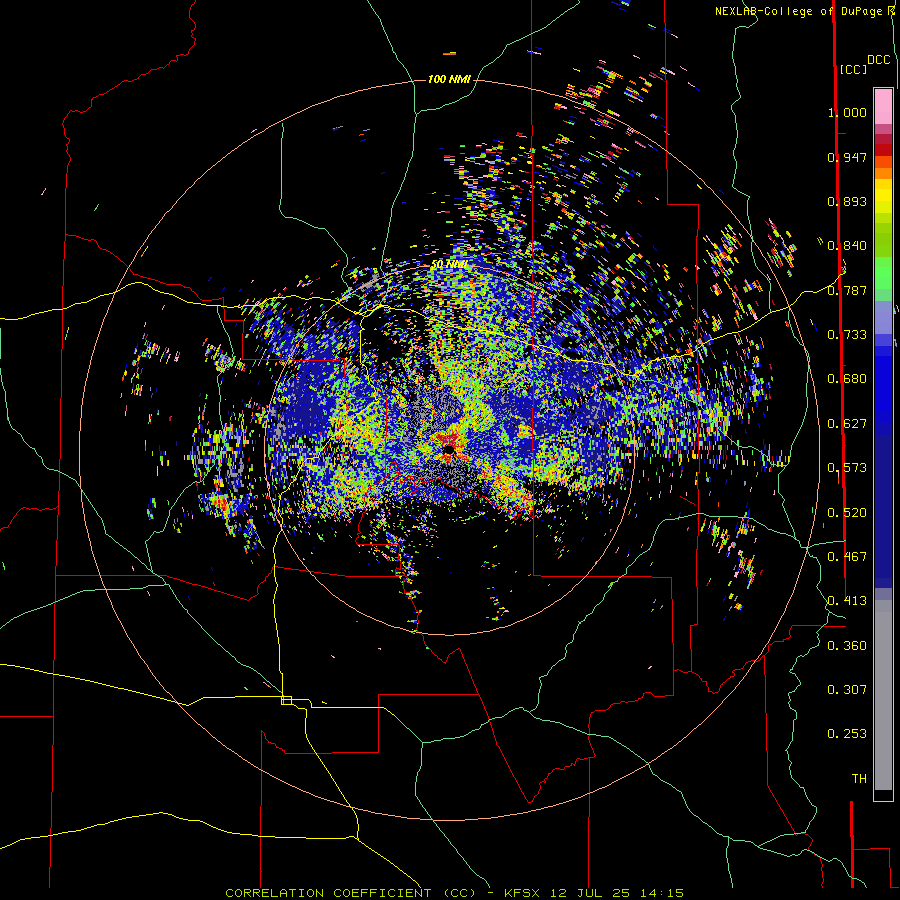Select the [CC] product label near the legend
Screen dimensions: 900x900
(x=853, y=69)
